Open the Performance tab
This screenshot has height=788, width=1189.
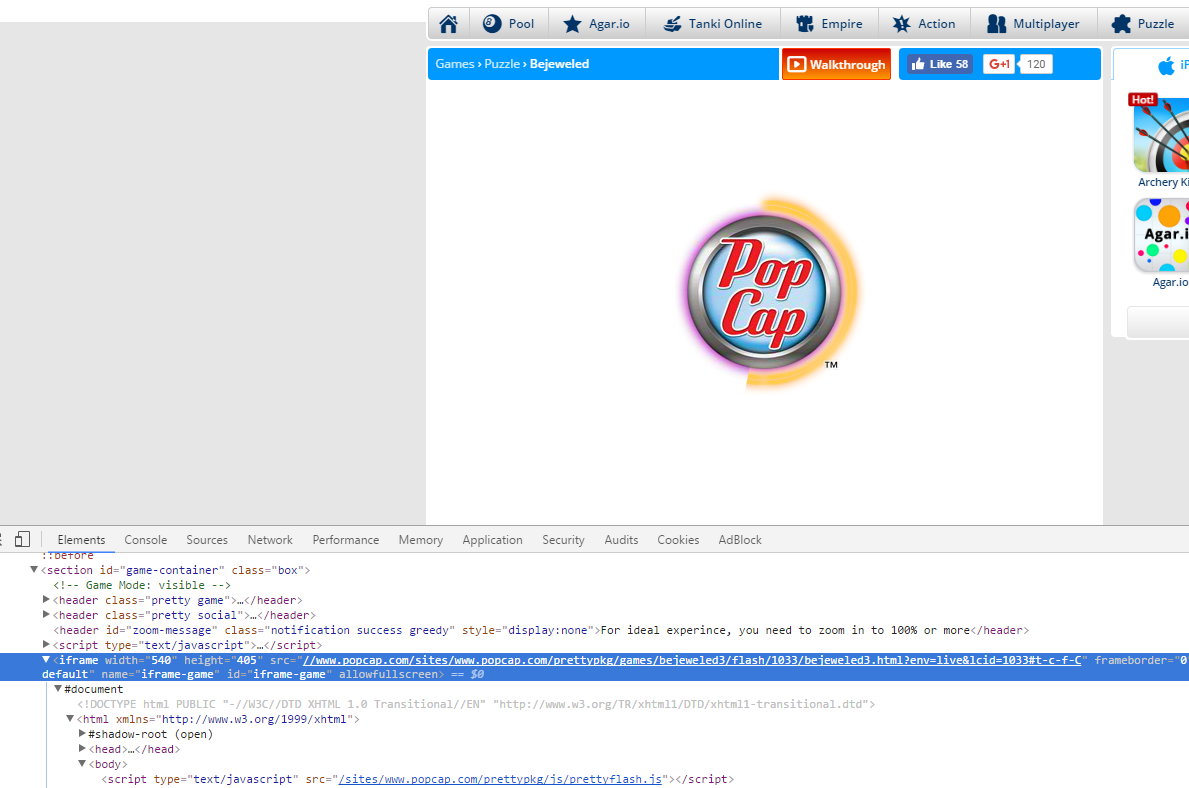coord(346,540)
